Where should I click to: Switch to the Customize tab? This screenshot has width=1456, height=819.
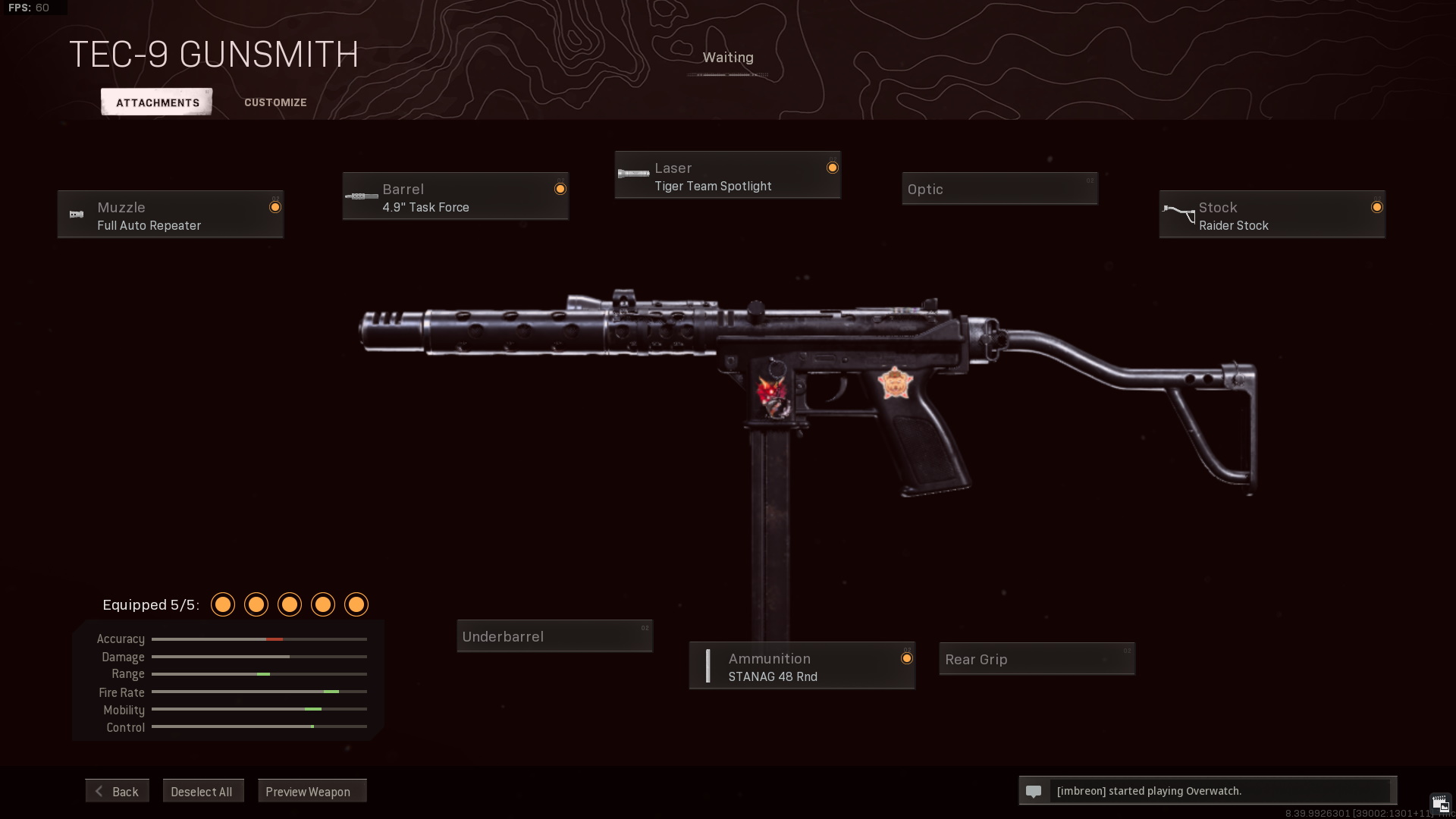(x=275, y=101)
